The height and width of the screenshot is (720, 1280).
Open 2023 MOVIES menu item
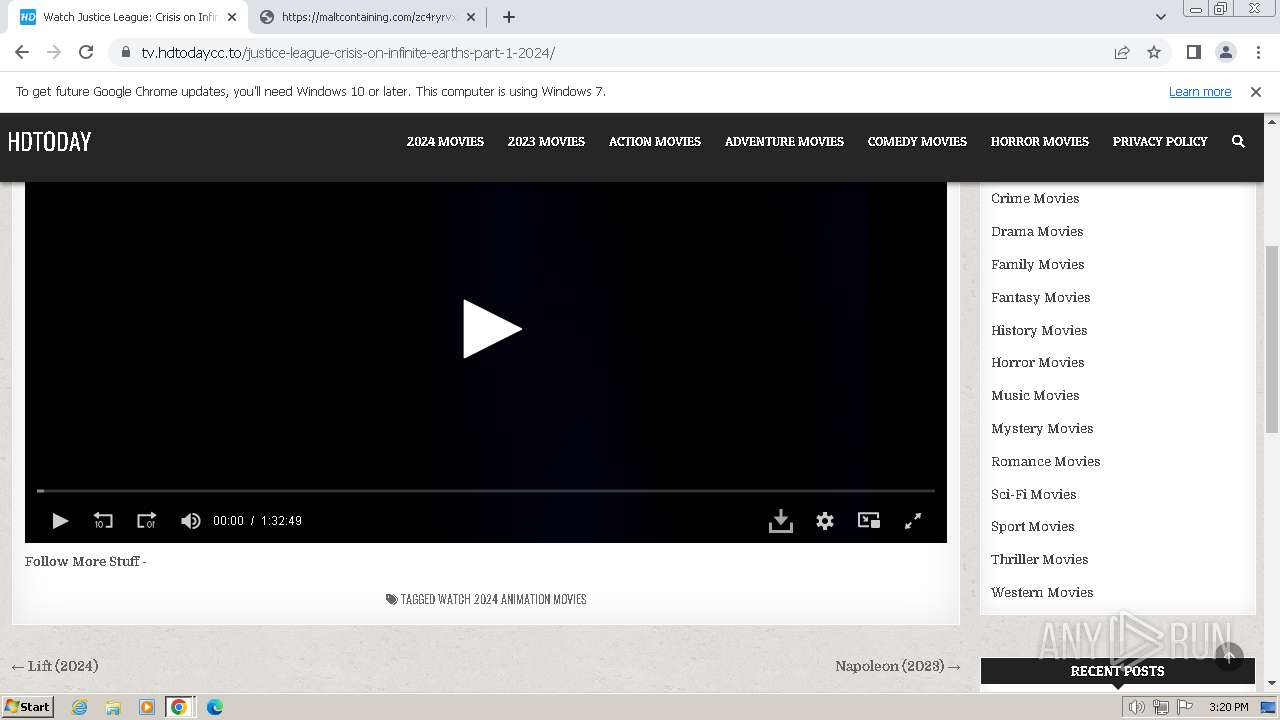click(x=546, y=141)
